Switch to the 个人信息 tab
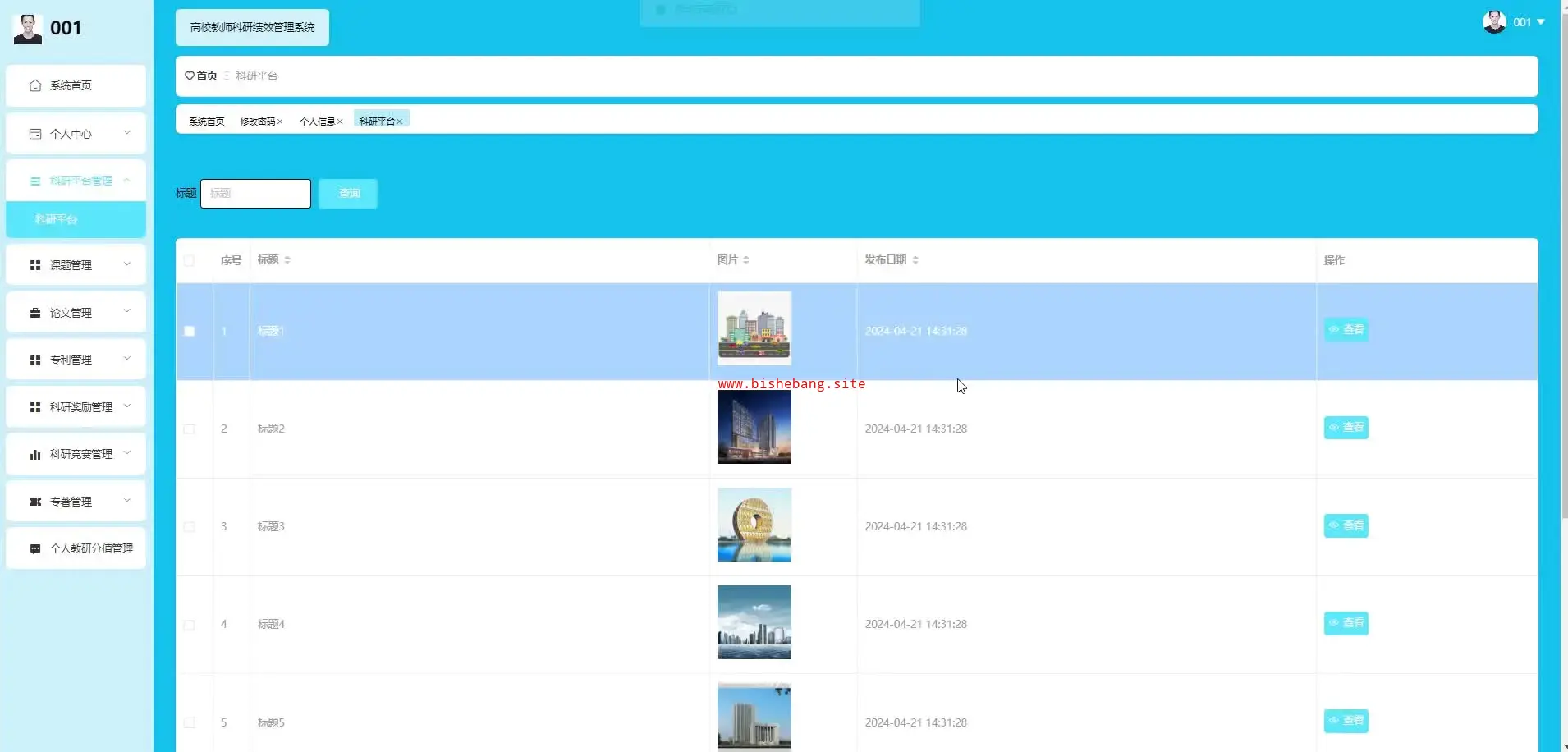Image resolution: width=1568 pixels, height=752 pixels. point(317,122)
